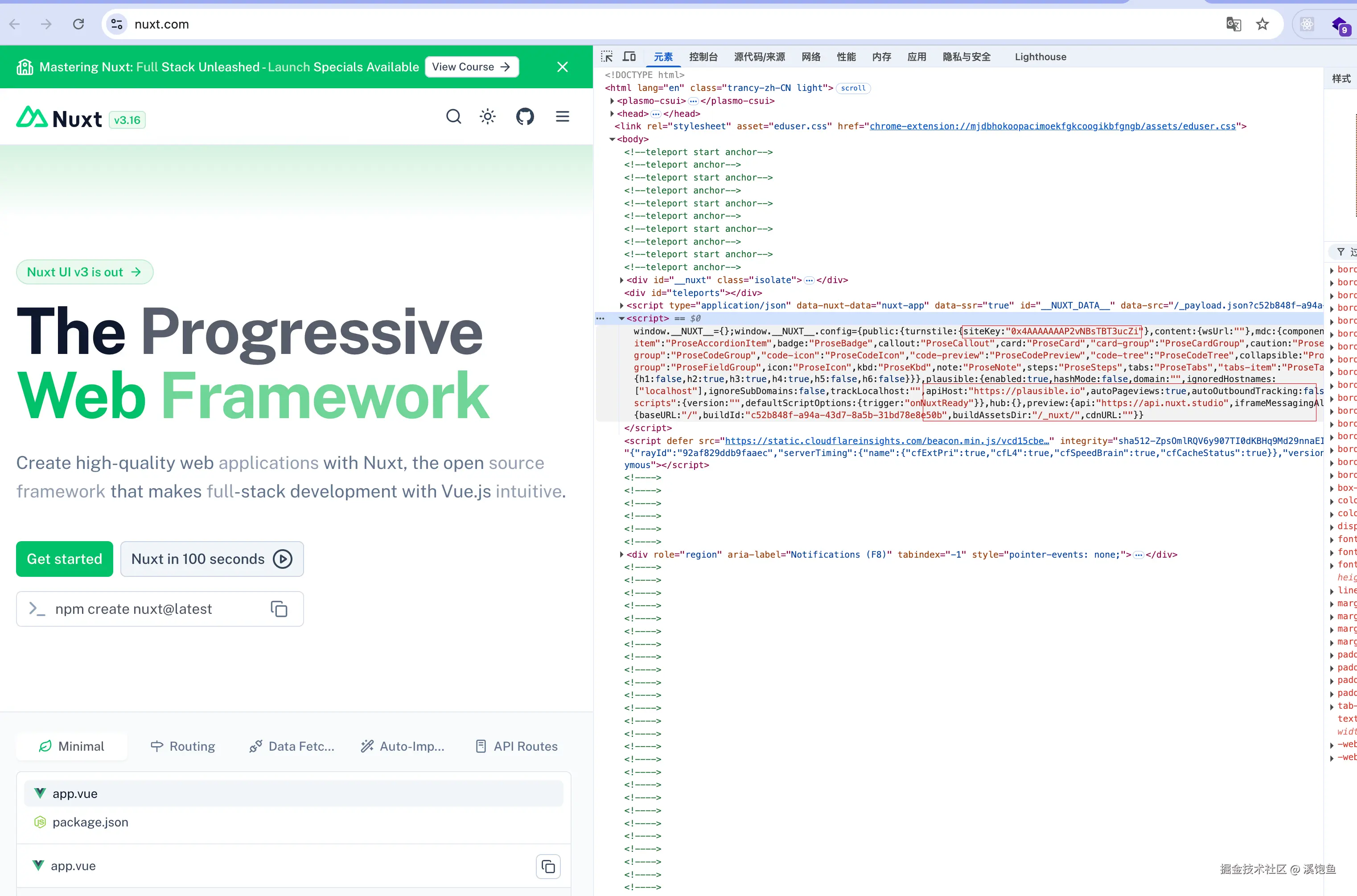1357x896 pixels.
Task: Copy the app.vue code block
Action: click(x=548, y=866)
